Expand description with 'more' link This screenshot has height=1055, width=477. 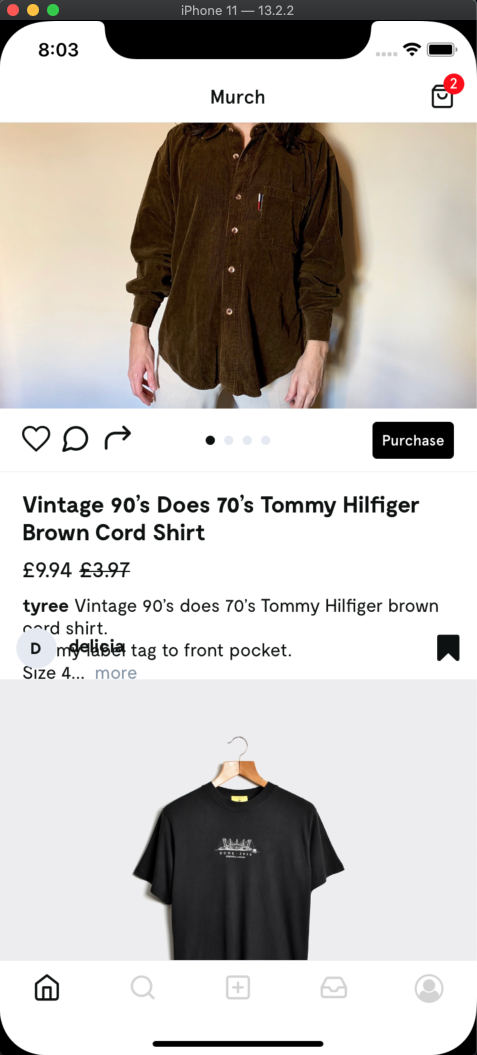(116, 673)
